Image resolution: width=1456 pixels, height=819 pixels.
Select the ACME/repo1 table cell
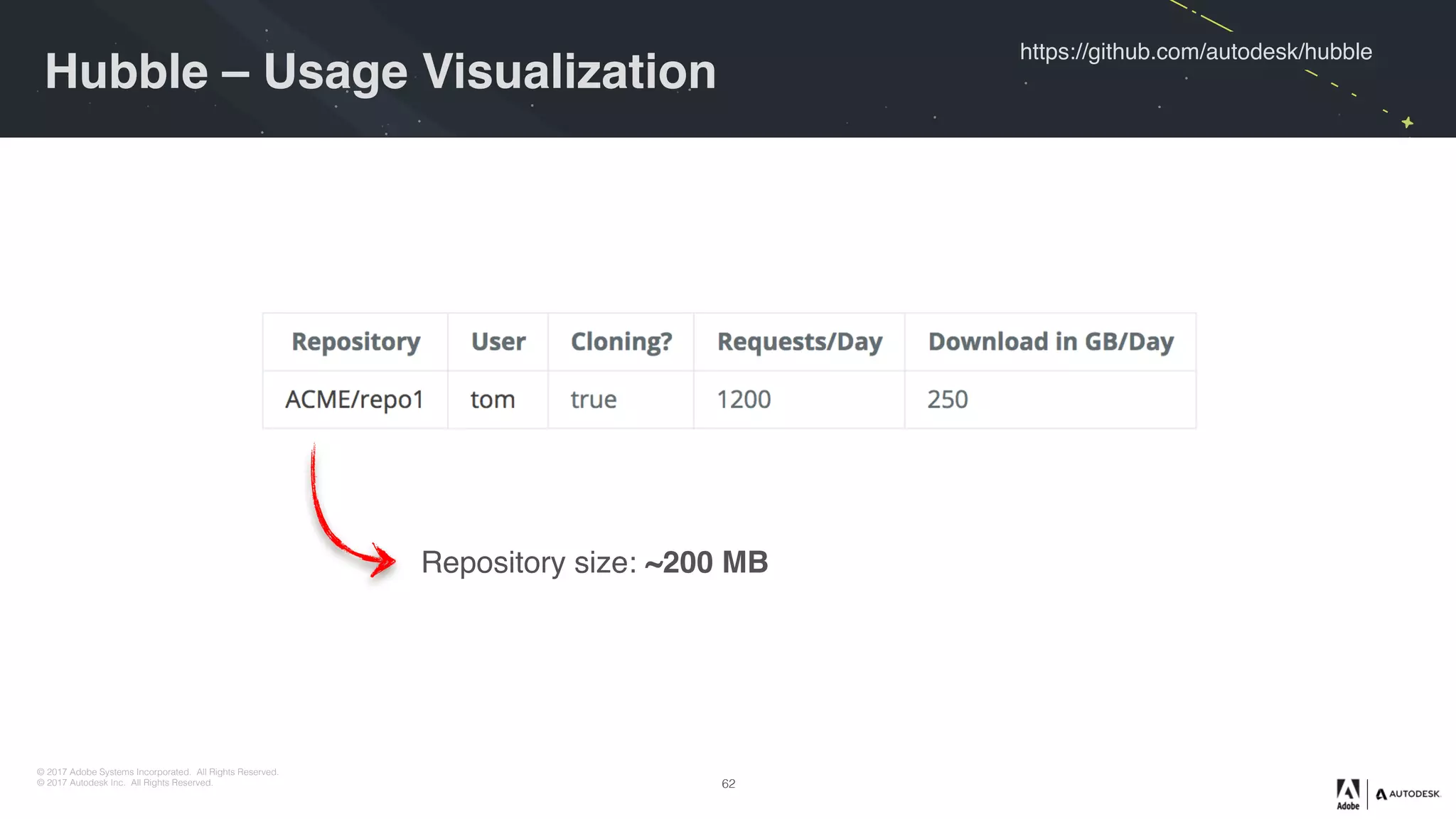354,400
